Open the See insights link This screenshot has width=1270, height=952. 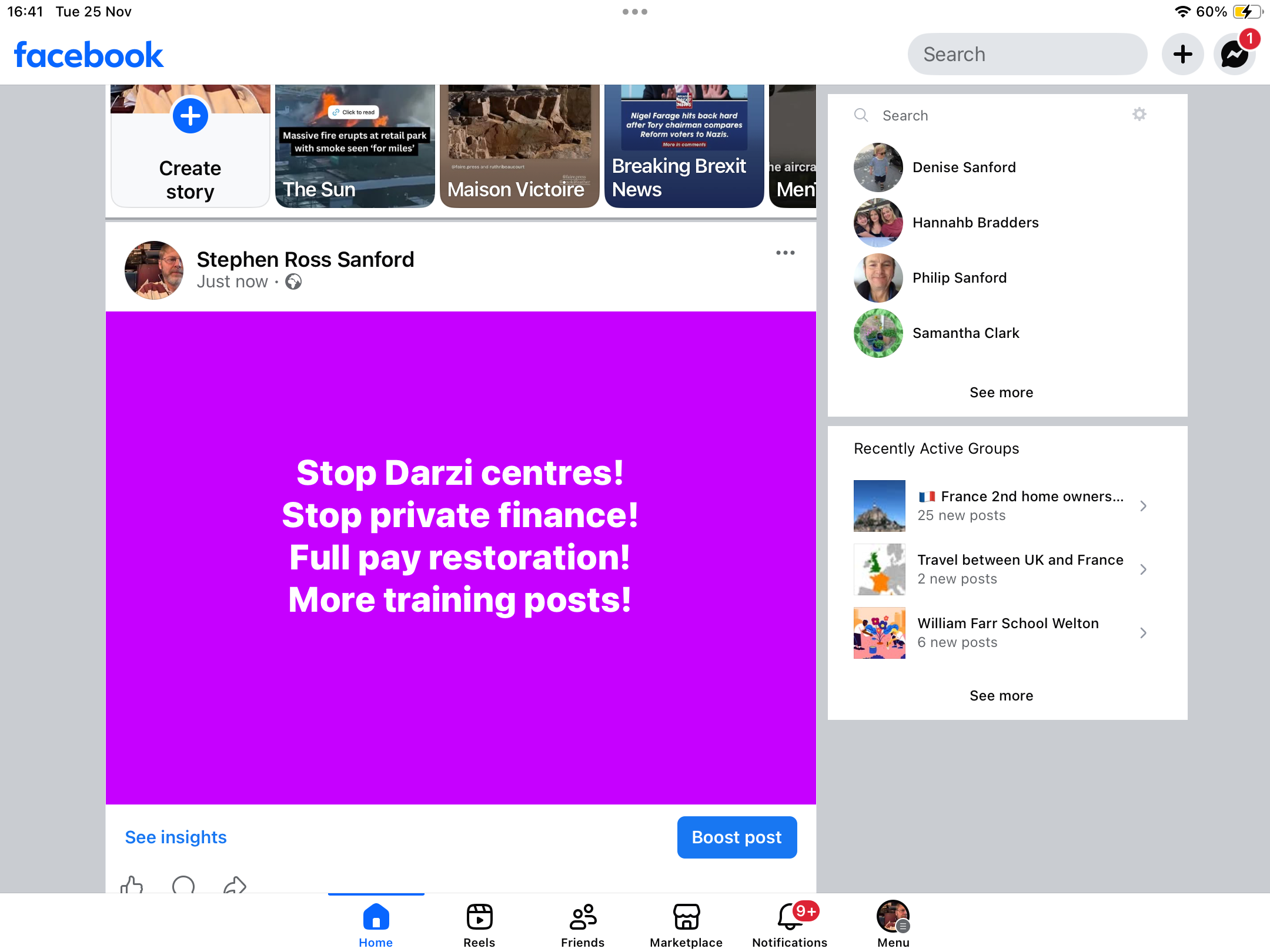[x=176, y=837]
